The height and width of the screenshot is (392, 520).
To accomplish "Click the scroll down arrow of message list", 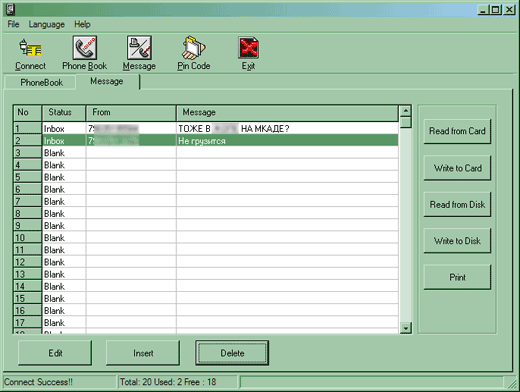I will 406,328.
